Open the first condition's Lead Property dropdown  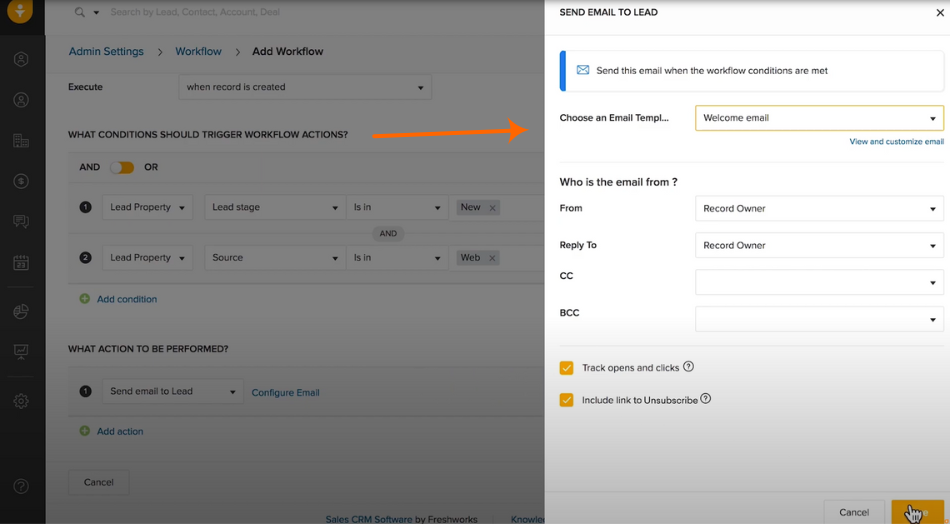click(148, 207)
